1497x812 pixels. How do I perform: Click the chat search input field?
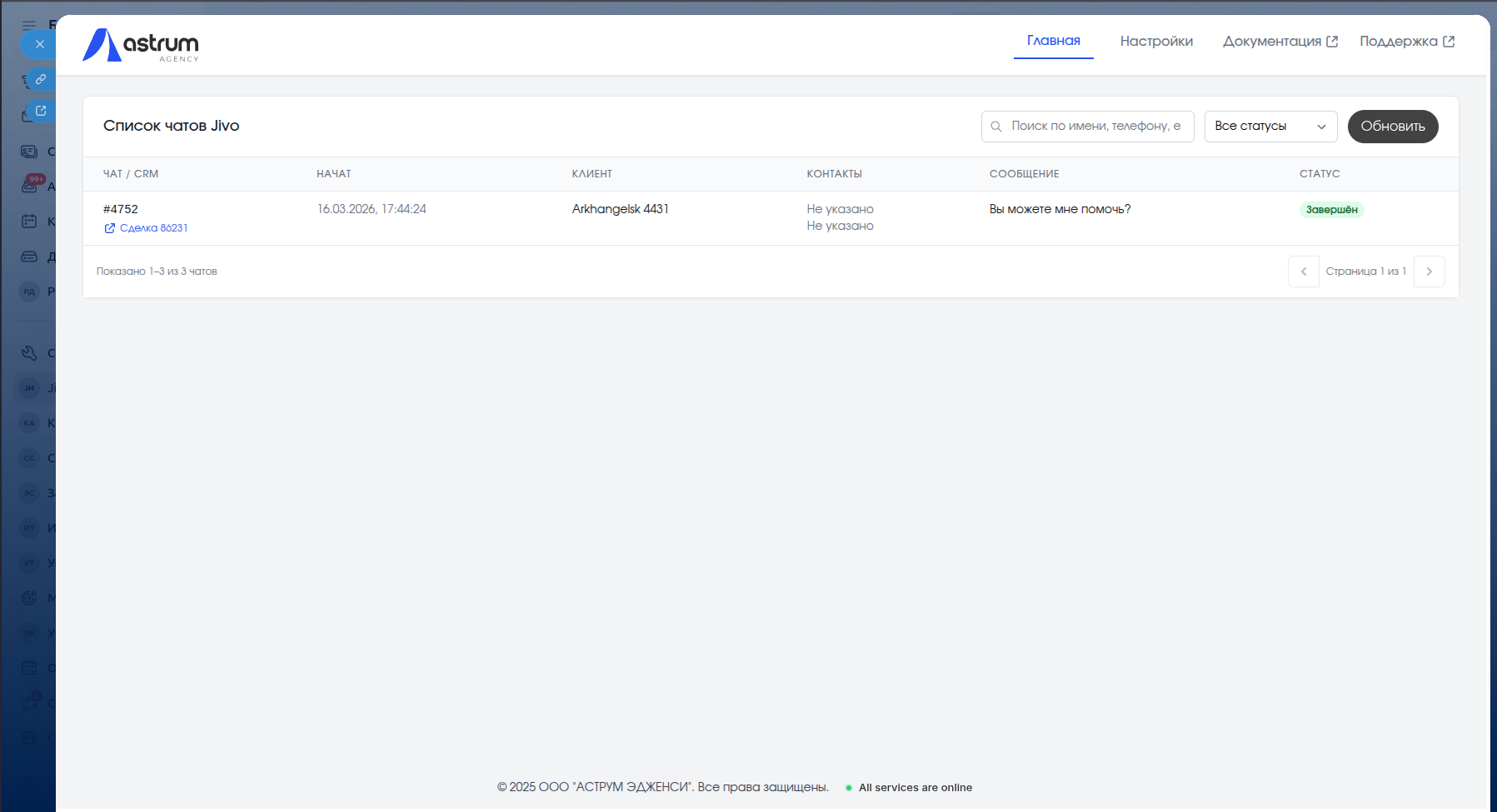point(1095,127)
